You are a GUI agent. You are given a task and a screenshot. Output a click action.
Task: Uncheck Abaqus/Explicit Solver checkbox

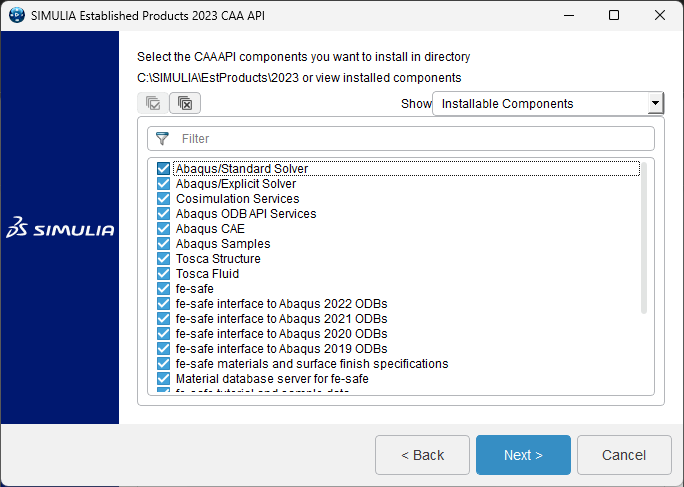point(164,184)
